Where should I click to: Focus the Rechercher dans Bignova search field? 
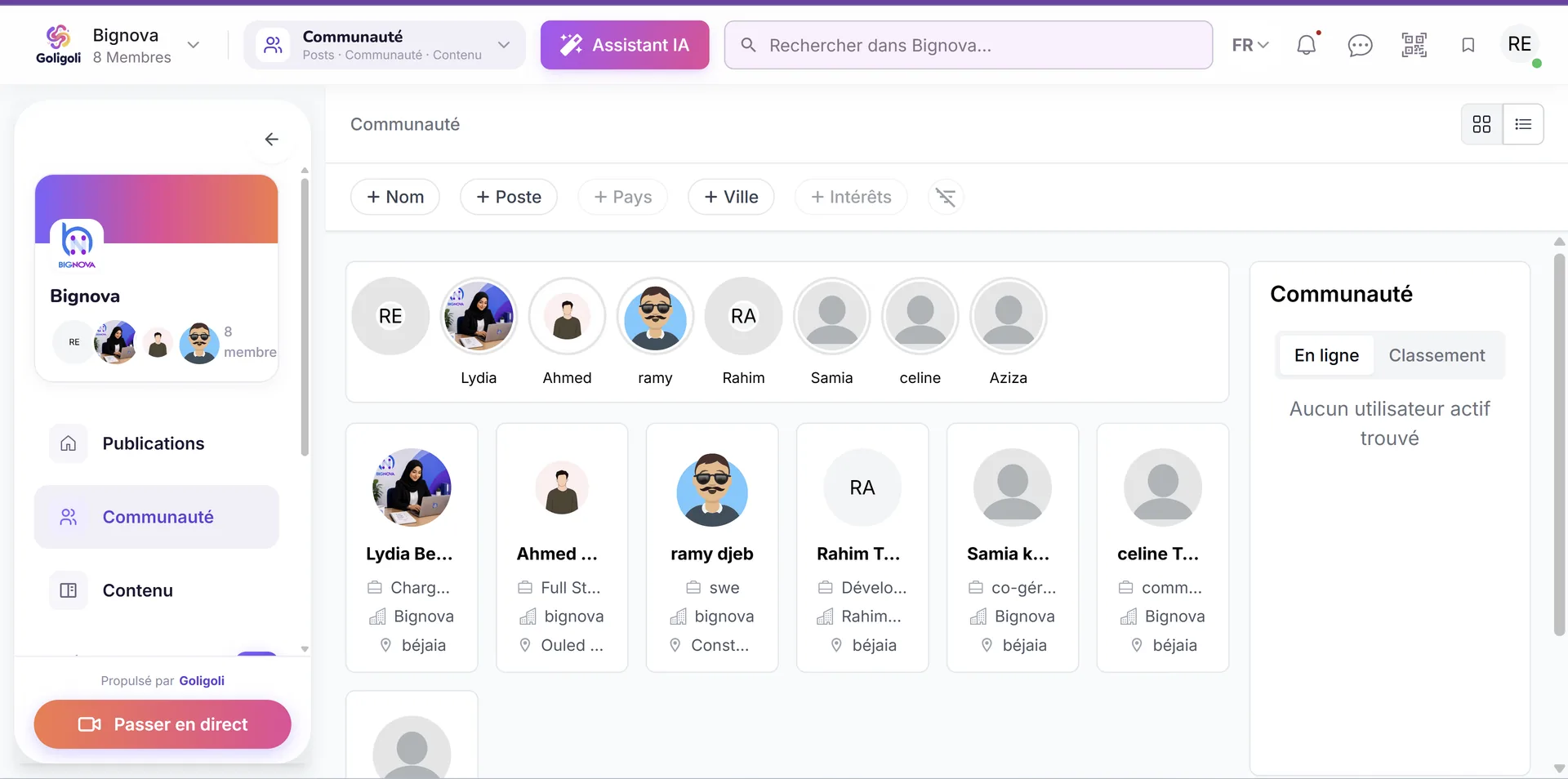click(x=969, y=45)
